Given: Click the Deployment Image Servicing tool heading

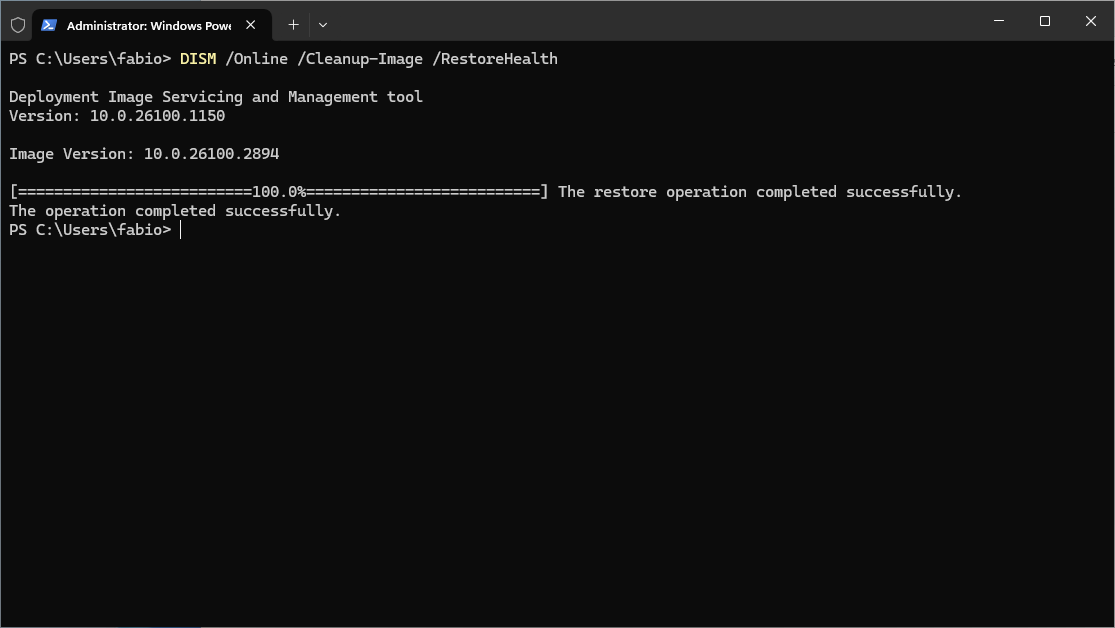Looking at the screenshot, I should click(x=216, y=97).
